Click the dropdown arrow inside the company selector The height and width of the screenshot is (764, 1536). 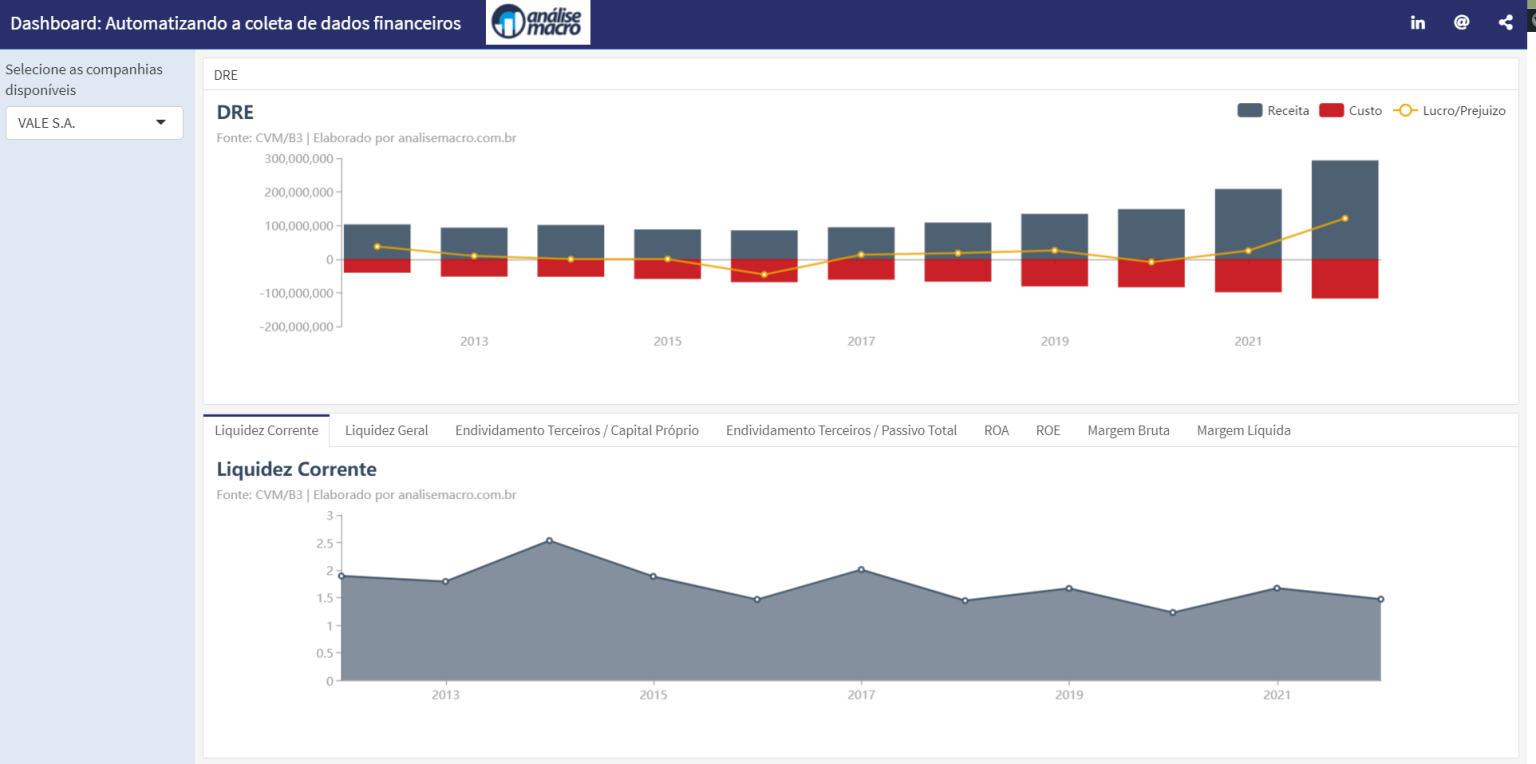click(160, 123)
